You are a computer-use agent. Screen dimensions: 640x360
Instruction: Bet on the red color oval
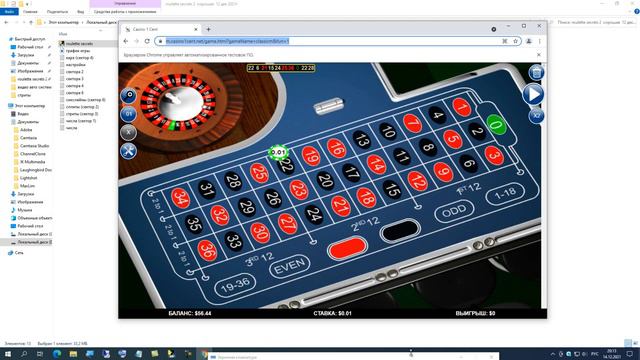click(x=347, y=248)
